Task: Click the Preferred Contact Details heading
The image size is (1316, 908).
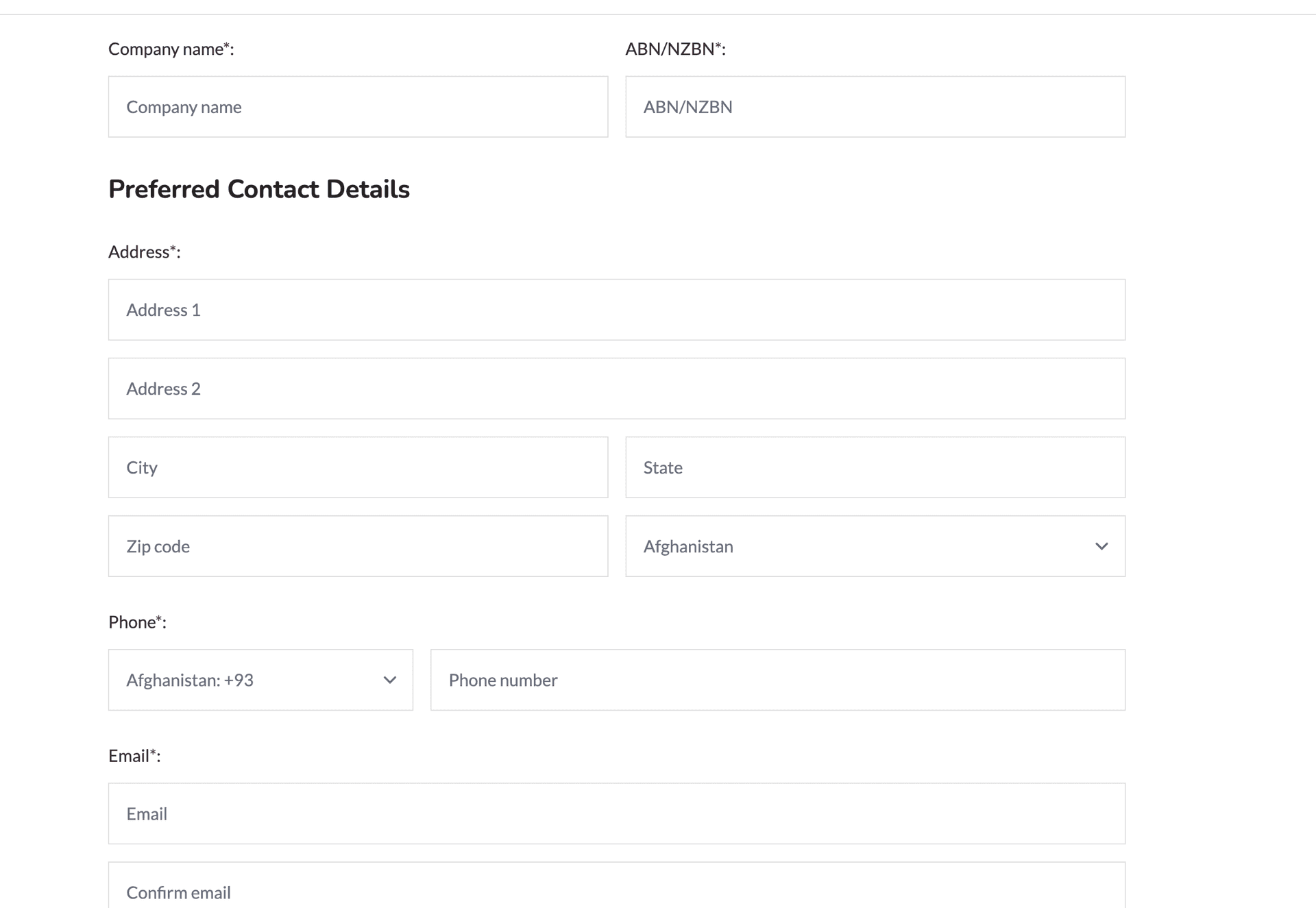Action: pyautogui.click(x=259, y=188)
